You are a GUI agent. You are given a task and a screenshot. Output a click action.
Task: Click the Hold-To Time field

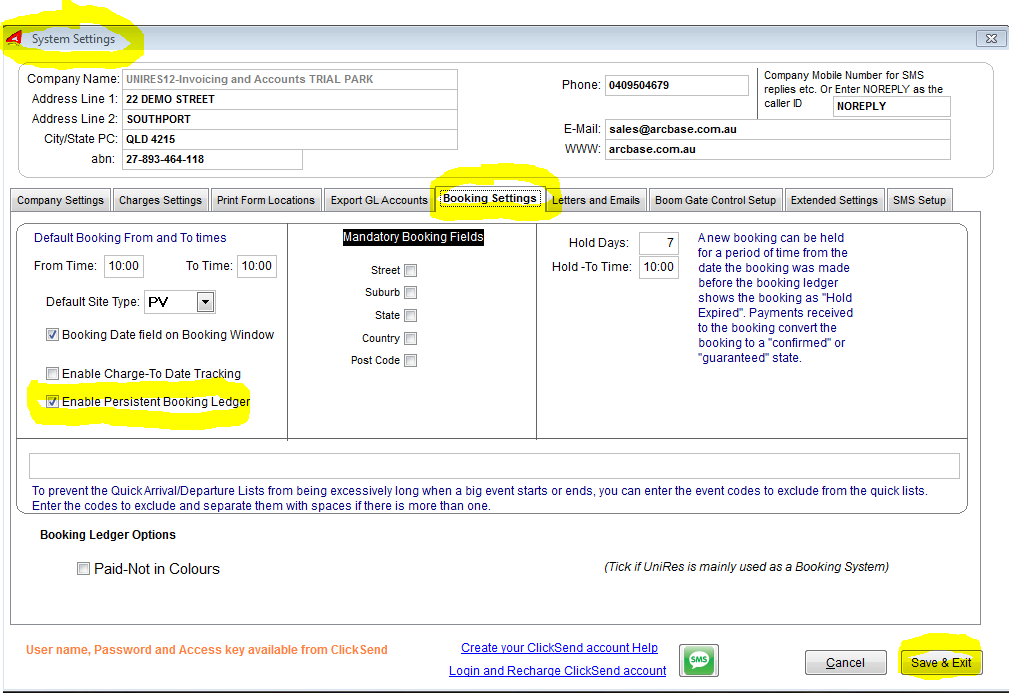658,267
